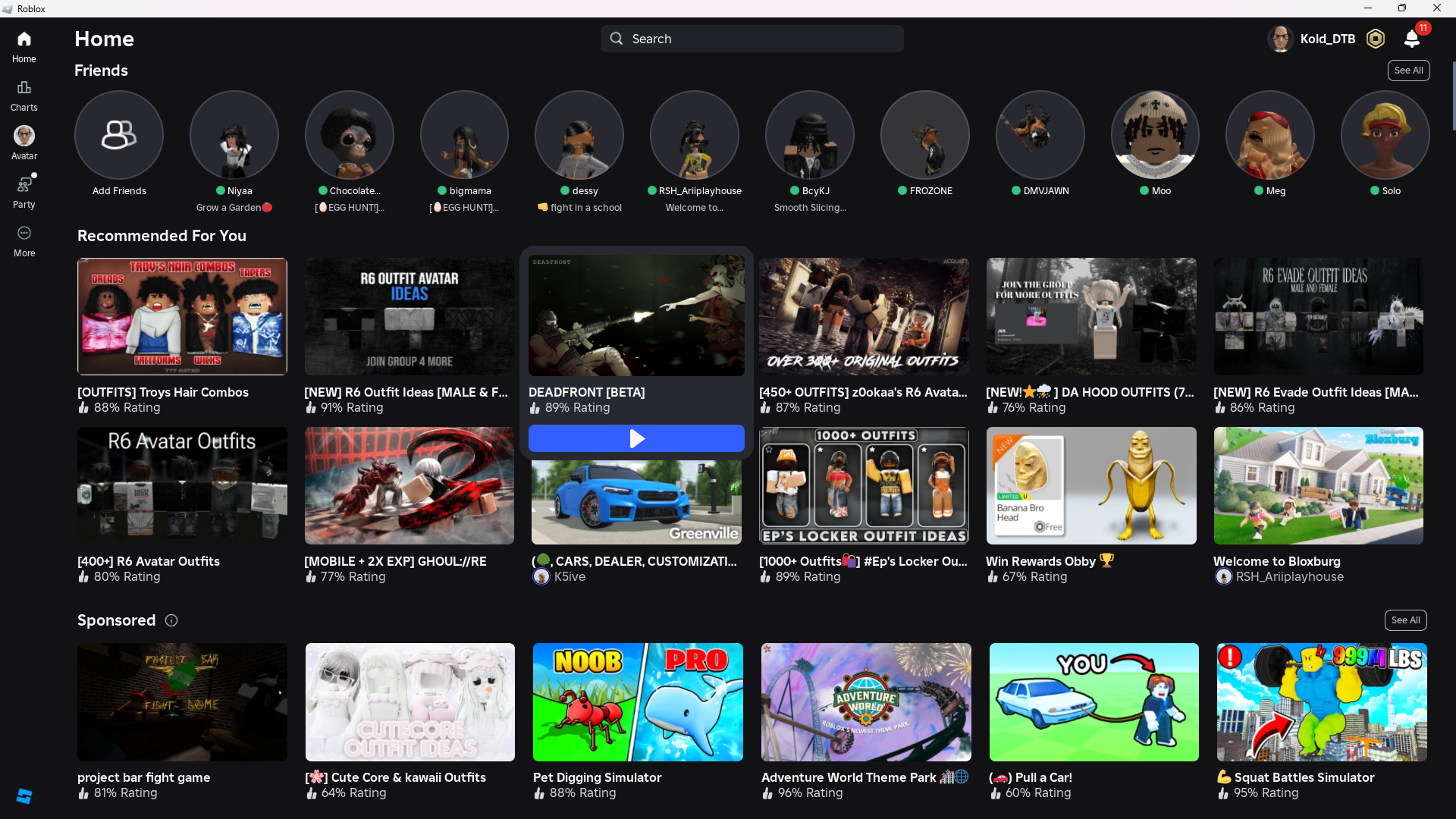Click RSH_Ariiplayhouse under Welcome to Bloxburg

click(x=1290, y=577)
